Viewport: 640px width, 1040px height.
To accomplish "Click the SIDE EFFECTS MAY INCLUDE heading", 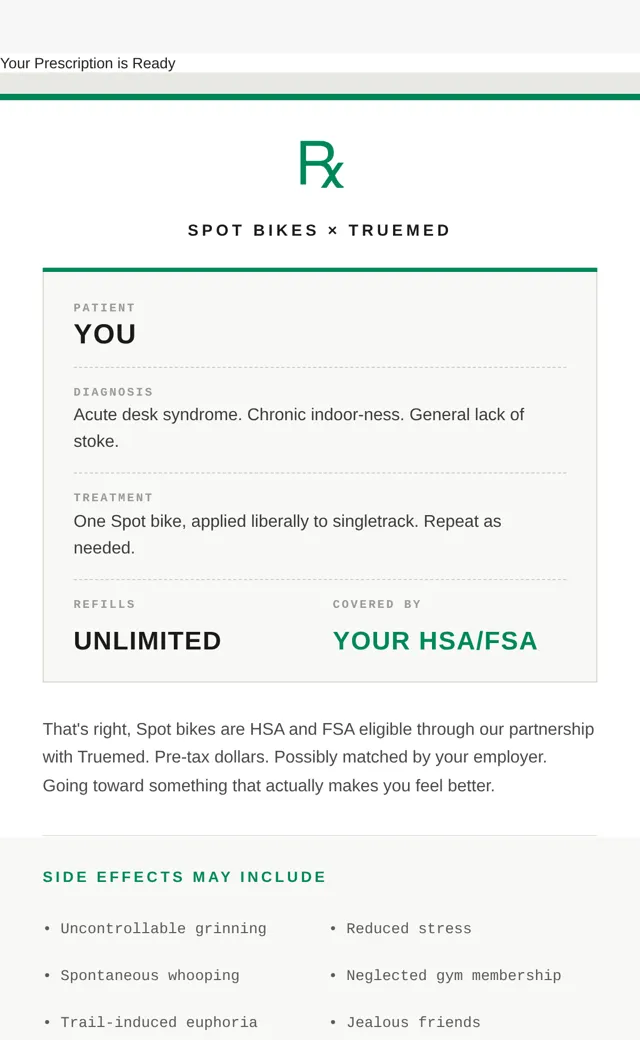I will click(x=184, y=877).
